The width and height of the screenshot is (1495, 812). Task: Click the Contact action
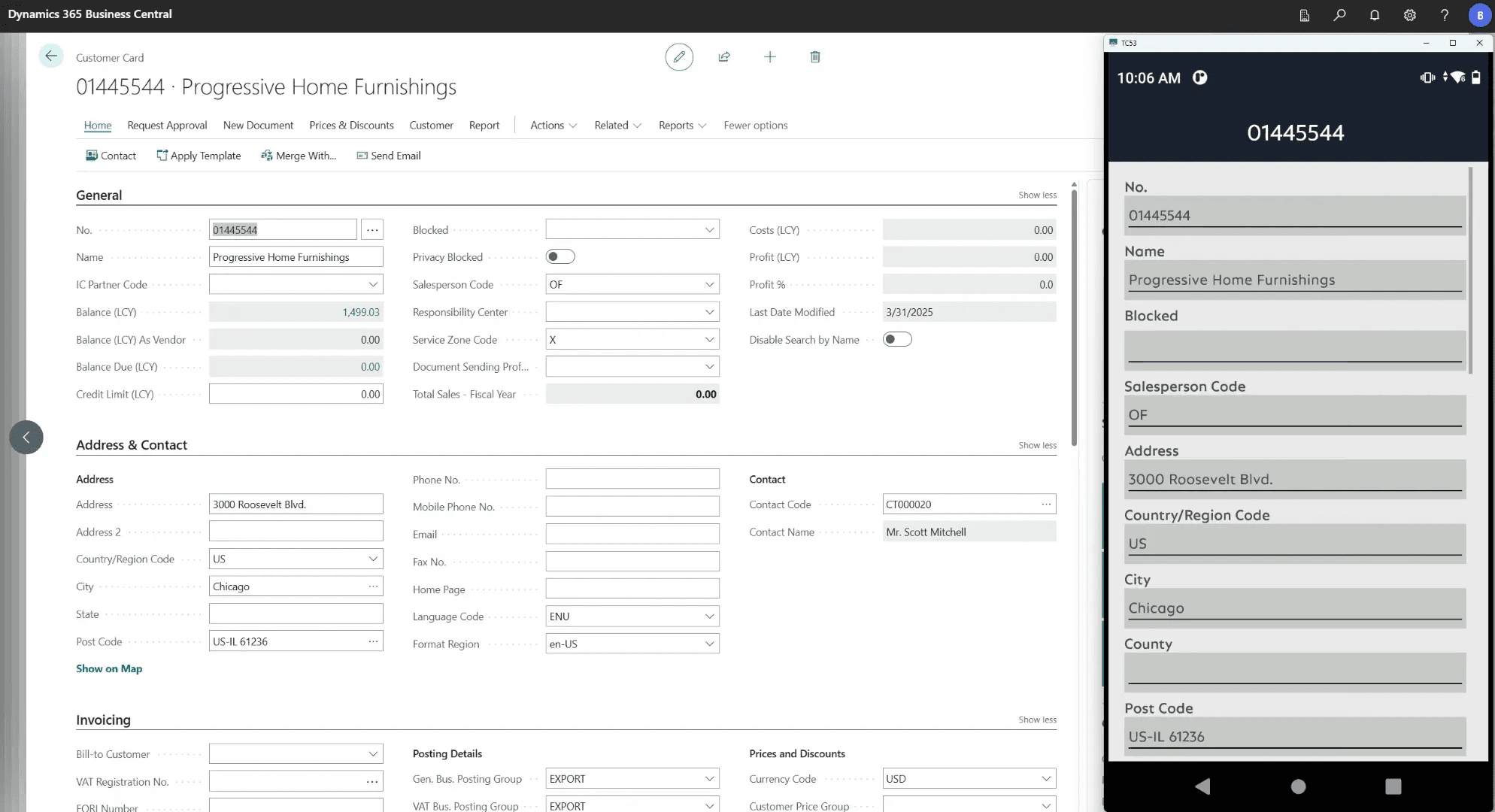point(111,156)
